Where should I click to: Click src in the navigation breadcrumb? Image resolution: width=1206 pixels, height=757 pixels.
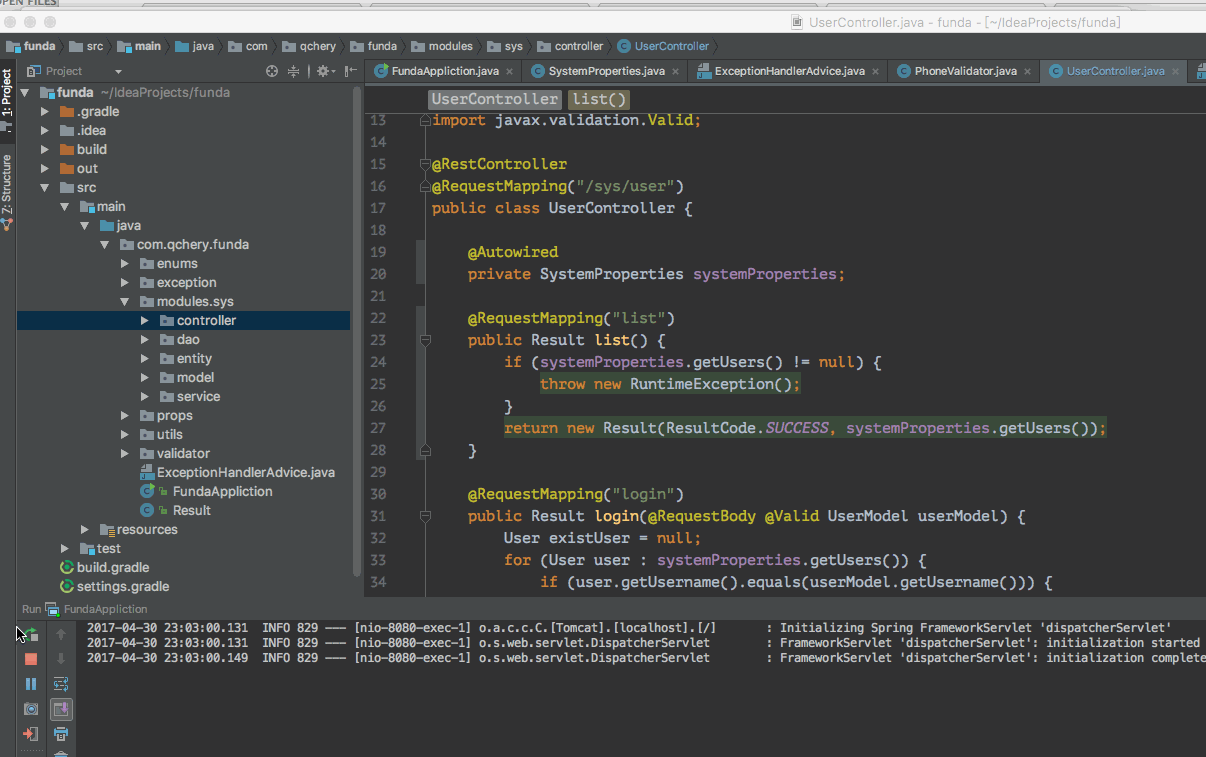pos(85,46)
